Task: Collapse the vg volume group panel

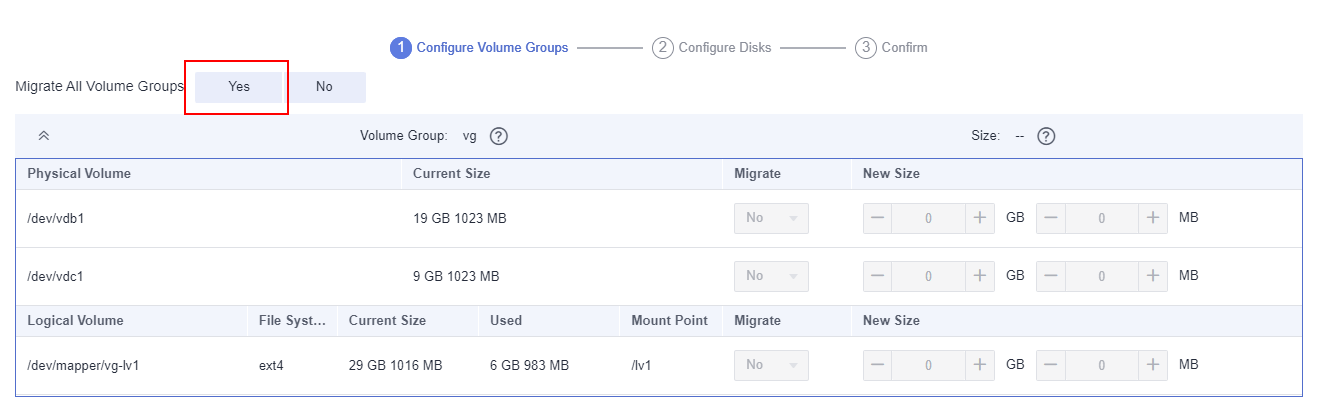Action: click(x=43, y=136)
